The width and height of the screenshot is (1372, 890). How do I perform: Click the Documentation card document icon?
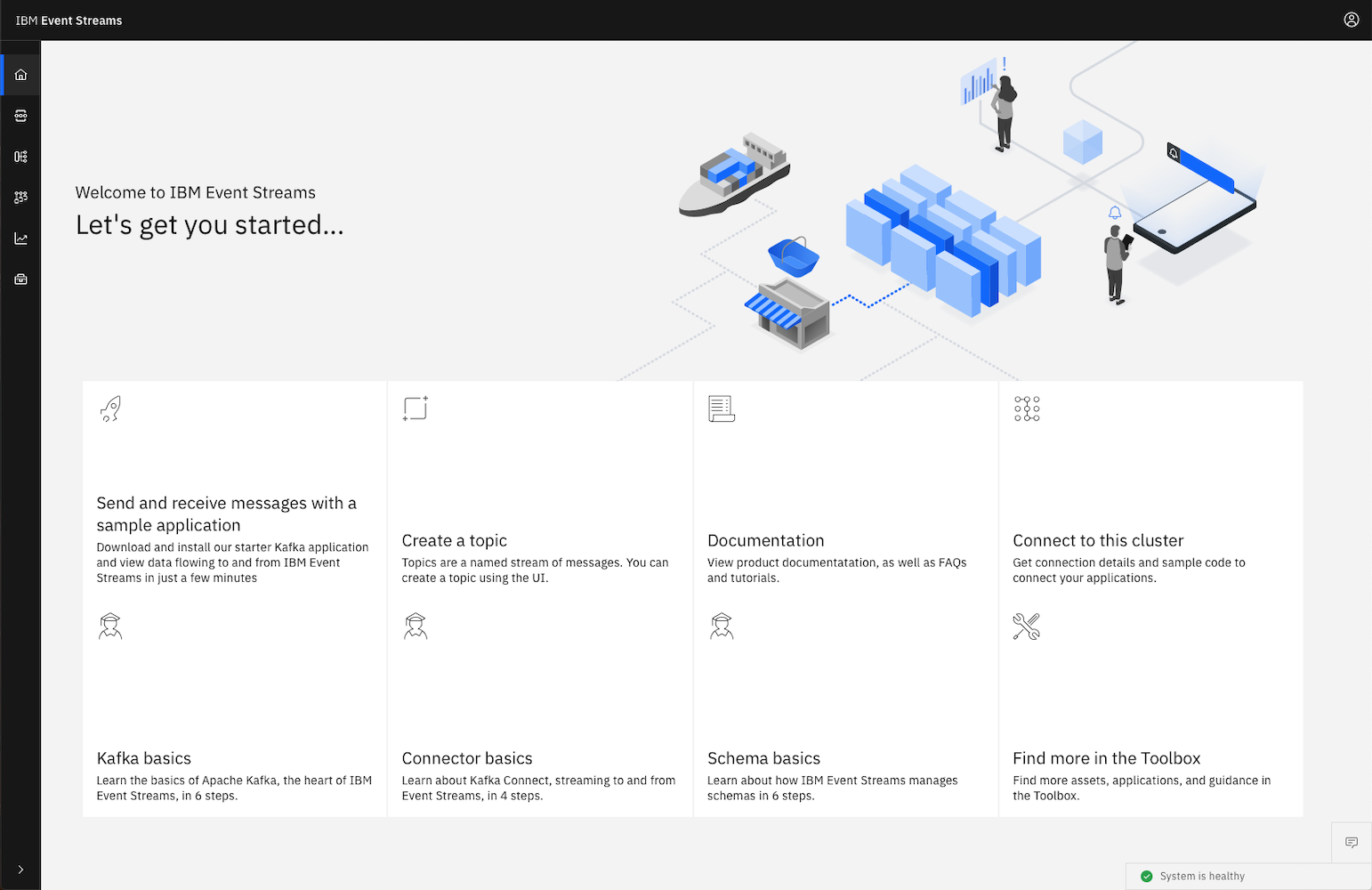722,409
